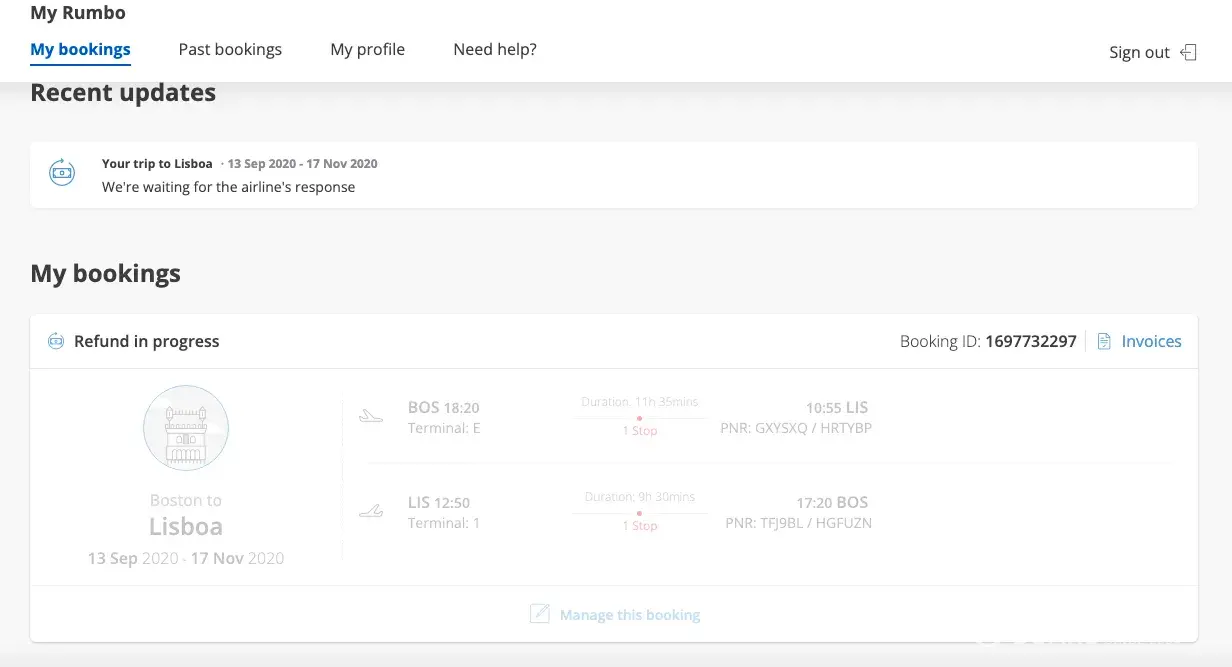Click Manage this booking
1232x667 pixels.
[x=629, y=615]
